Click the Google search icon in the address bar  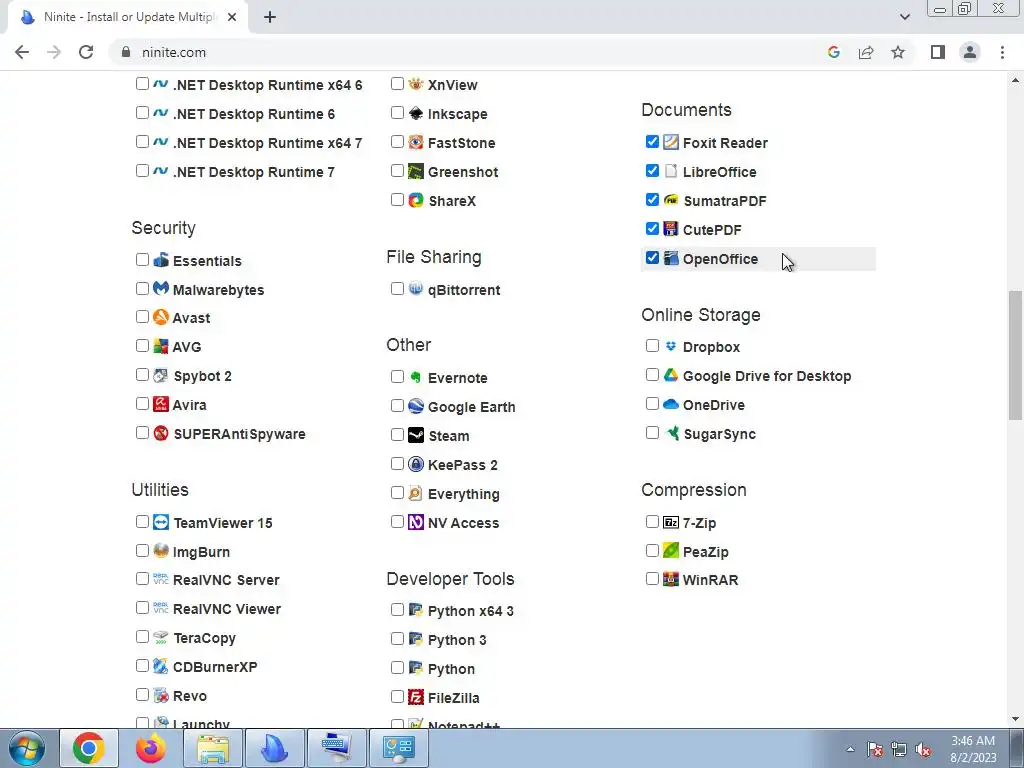[833, 52]
